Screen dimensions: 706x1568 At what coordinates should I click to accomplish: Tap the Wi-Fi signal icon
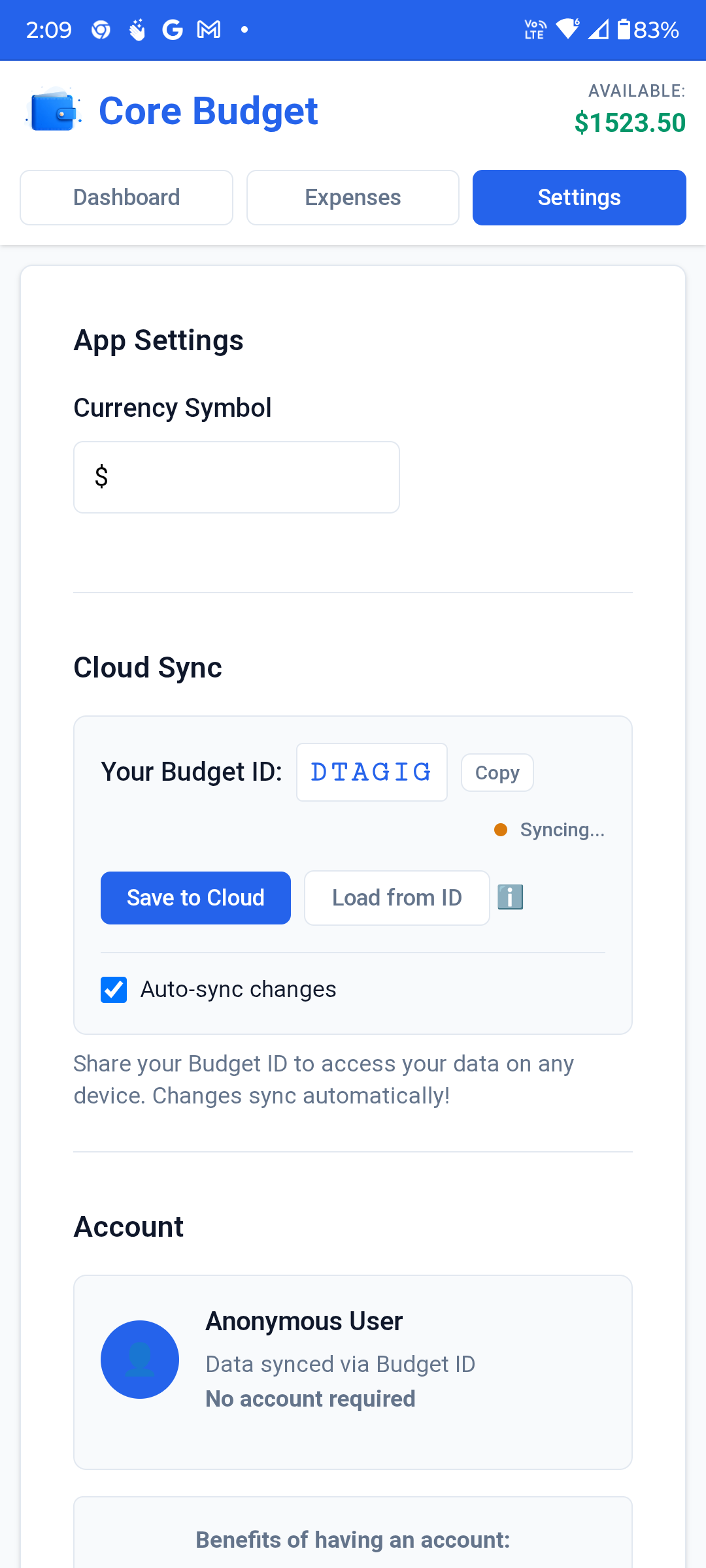(567, 29)
